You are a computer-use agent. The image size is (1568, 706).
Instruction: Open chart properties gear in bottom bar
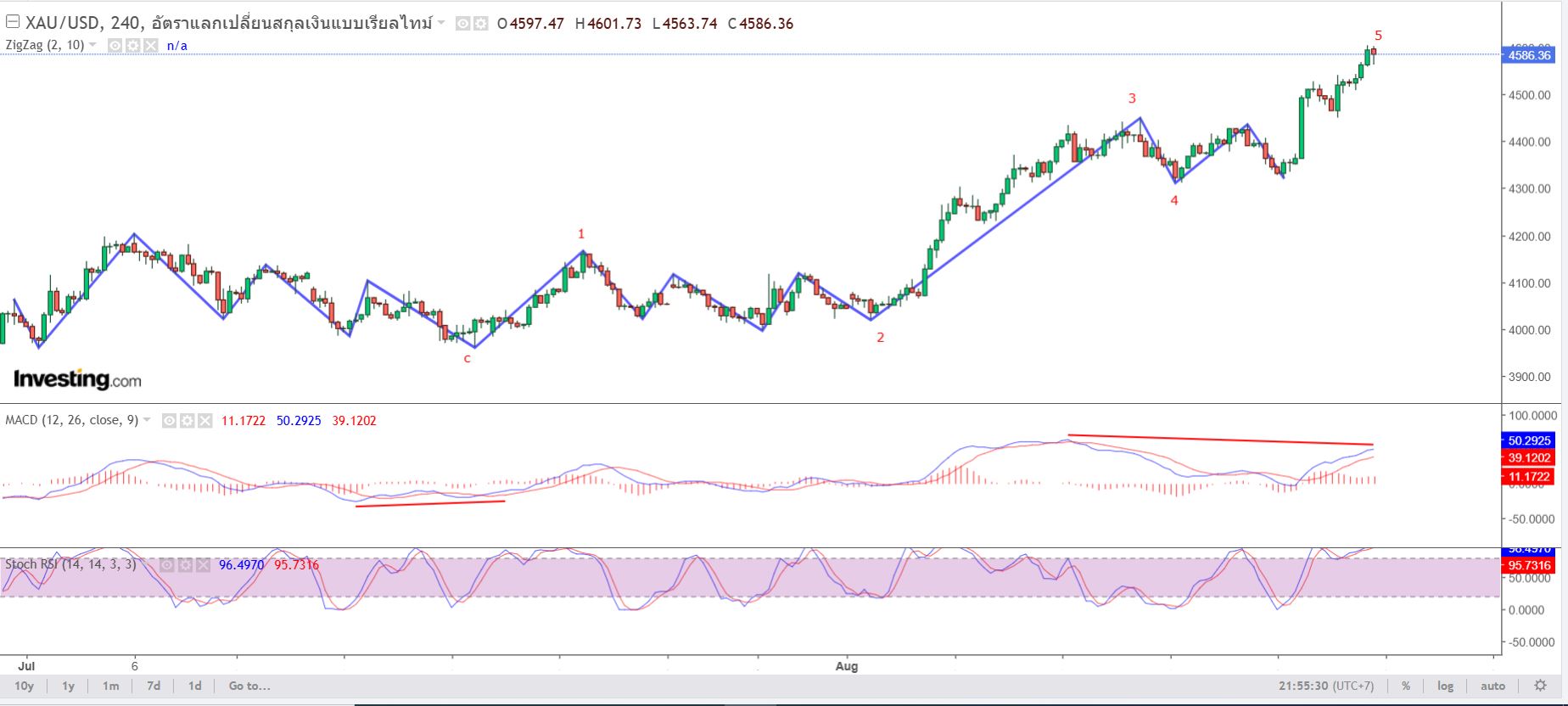[x=1540, y=686]
